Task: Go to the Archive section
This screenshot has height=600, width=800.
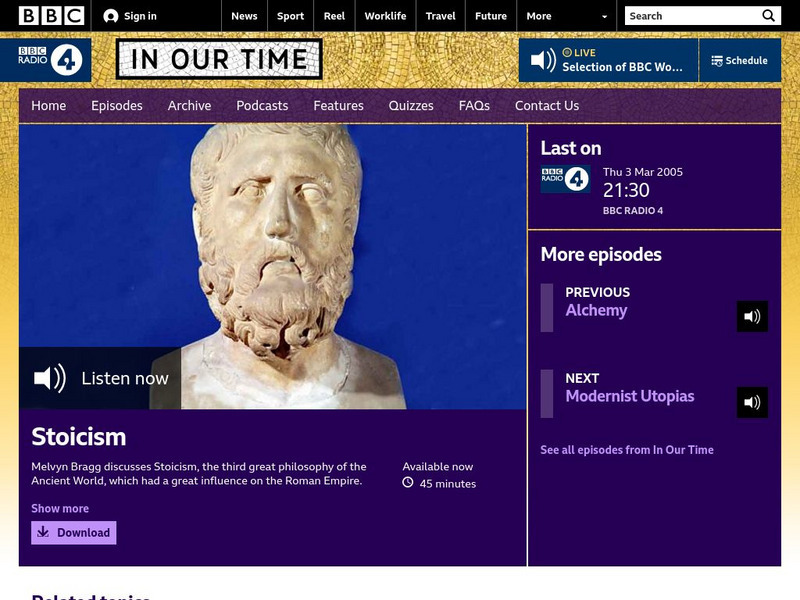Action: 189,105
